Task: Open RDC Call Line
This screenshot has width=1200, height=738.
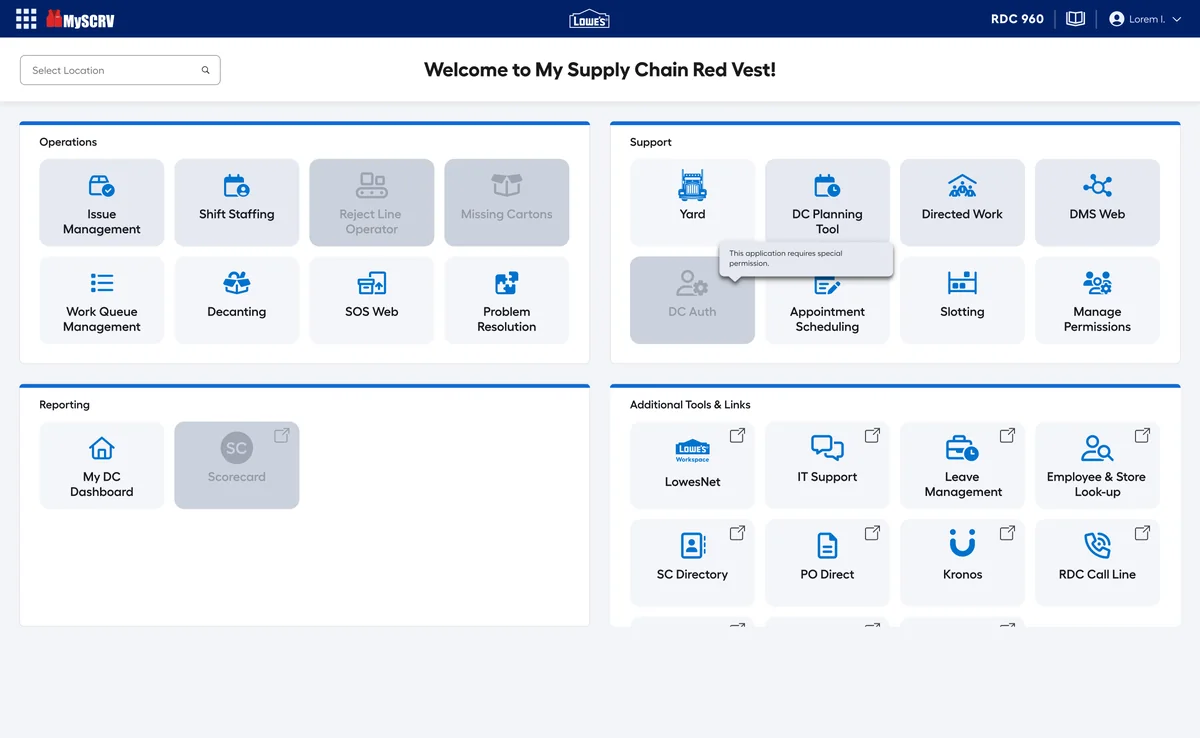Action: pos(1097,562)
